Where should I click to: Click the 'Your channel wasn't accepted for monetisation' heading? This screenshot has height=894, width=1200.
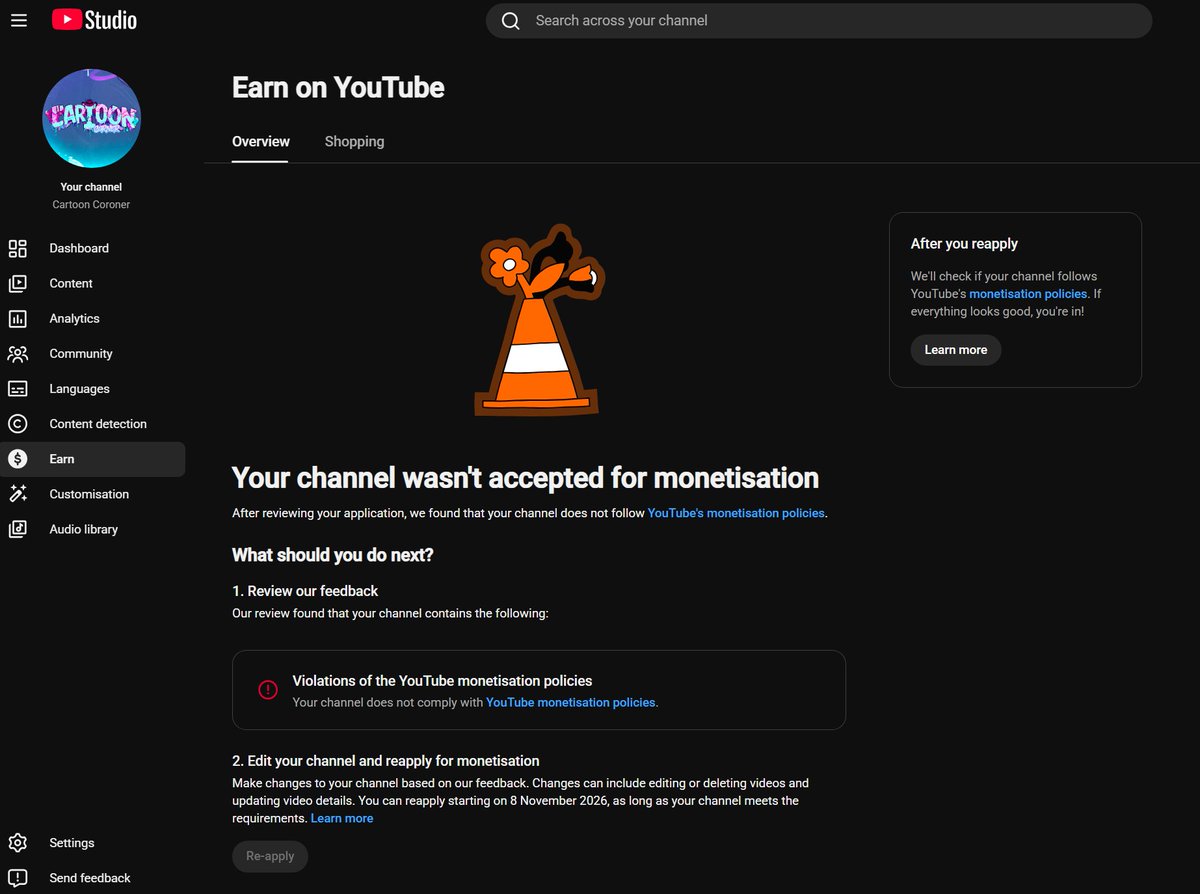pyautogui.click(x=525, y=478)
